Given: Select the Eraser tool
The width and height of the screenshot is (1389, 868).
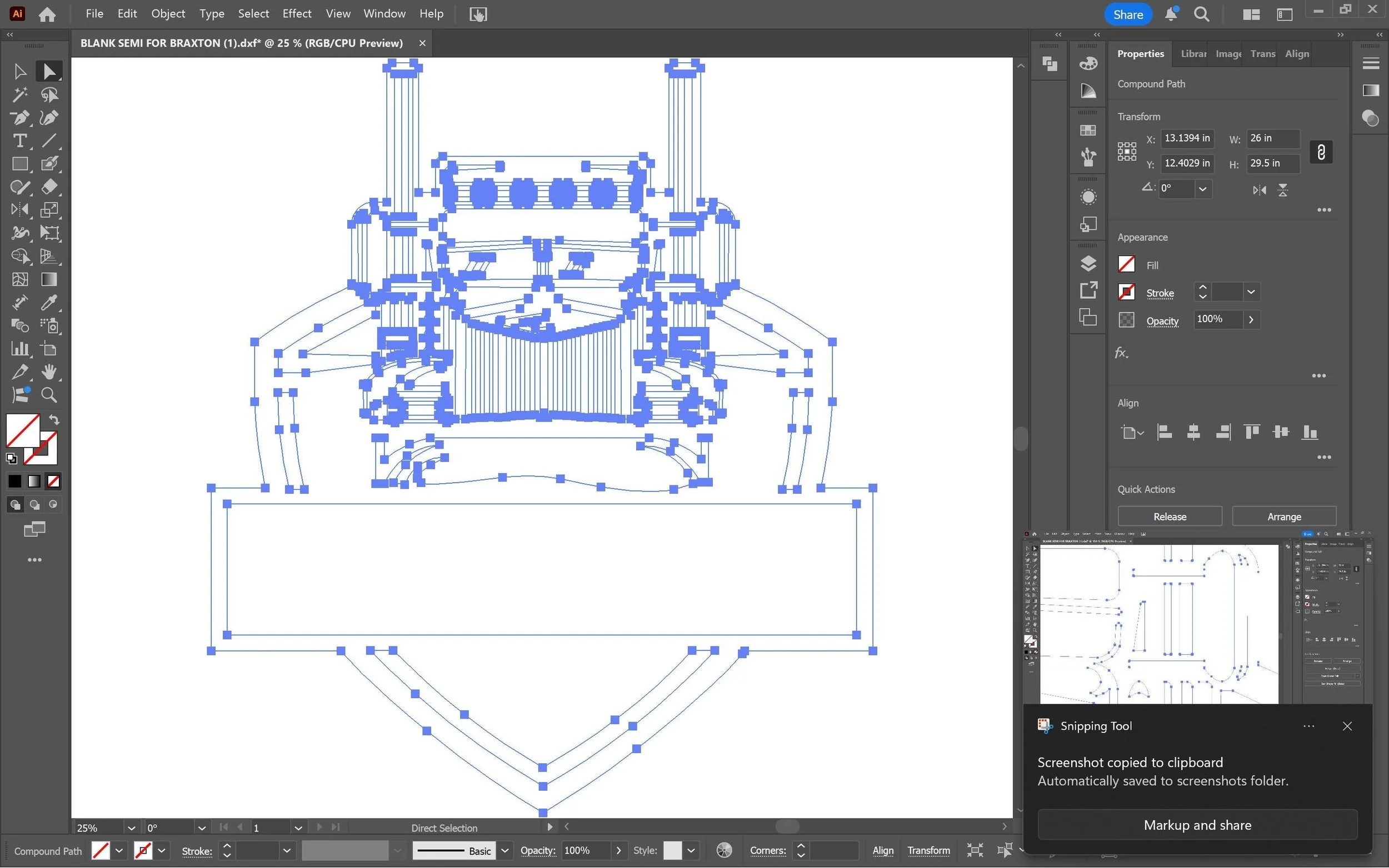Looking at the screenshot, I should coord(49,187).
